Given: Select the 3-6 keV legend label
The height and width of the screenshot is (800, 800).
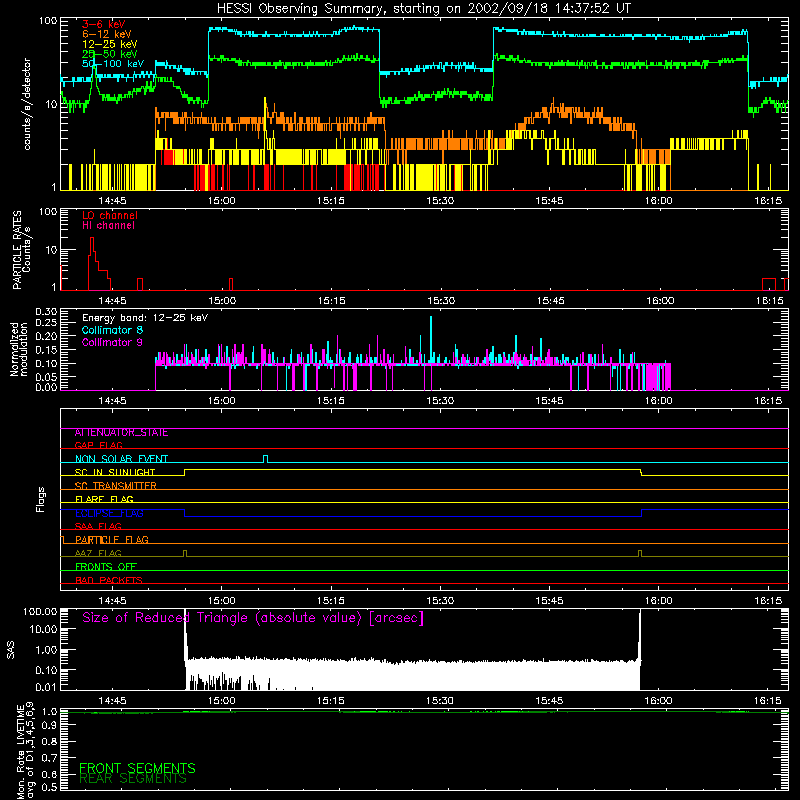Looking at the screenshot, I should coord(104,24).
